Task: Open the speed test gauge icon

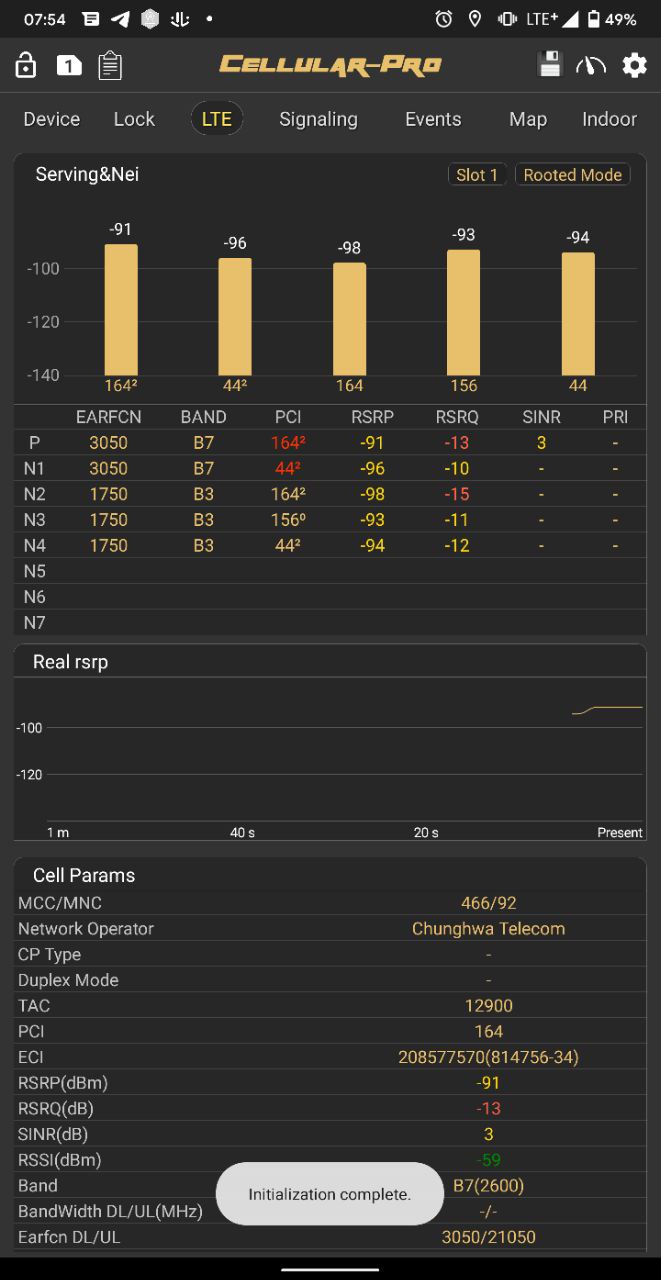Action: (591, 66)
